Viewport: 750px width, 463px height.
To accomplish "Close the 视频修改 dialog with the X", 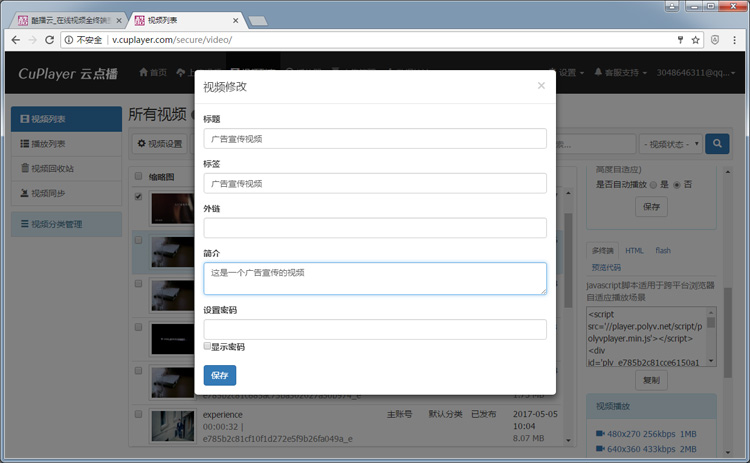I will [541, 86].
